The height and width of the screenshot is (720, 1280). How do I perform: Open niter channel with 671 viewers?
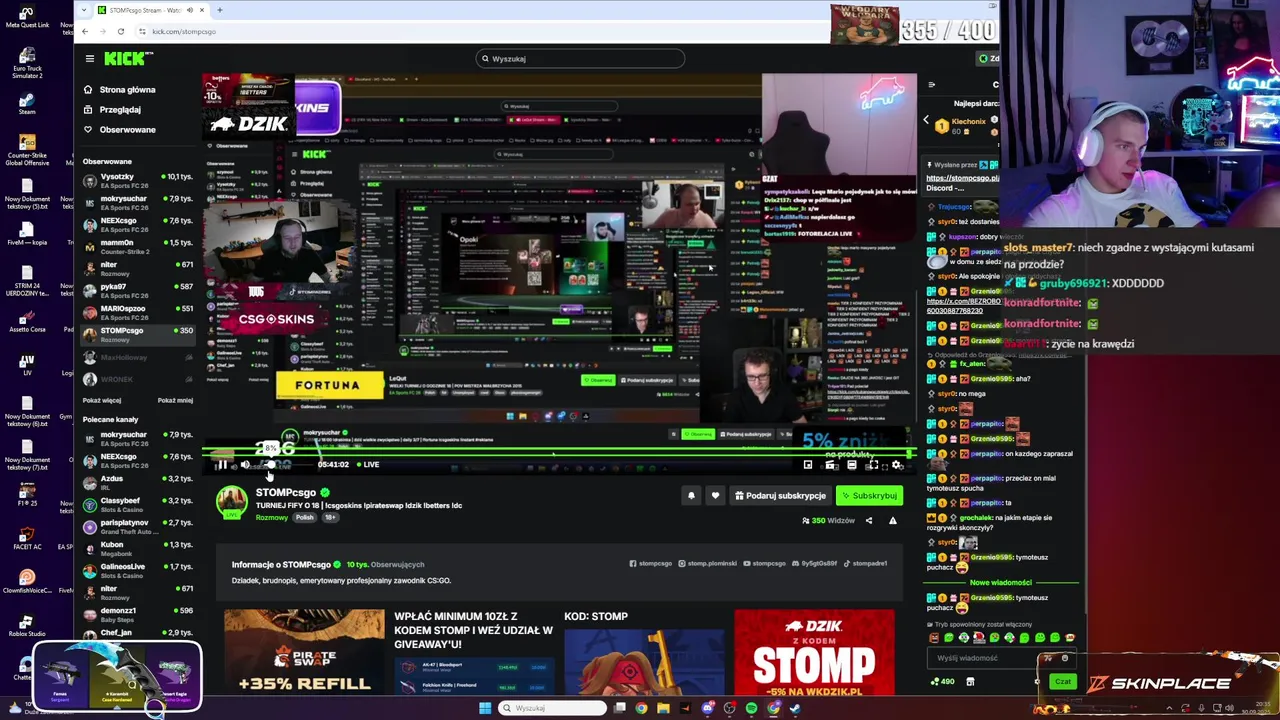(138, 269)
